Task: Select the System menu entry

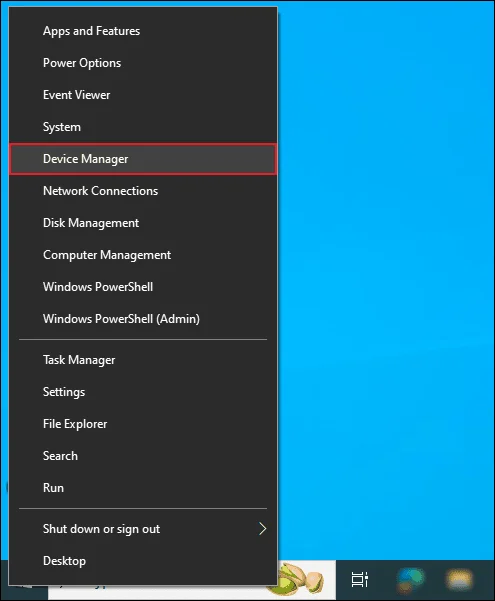Action: [x=143, y=127]
